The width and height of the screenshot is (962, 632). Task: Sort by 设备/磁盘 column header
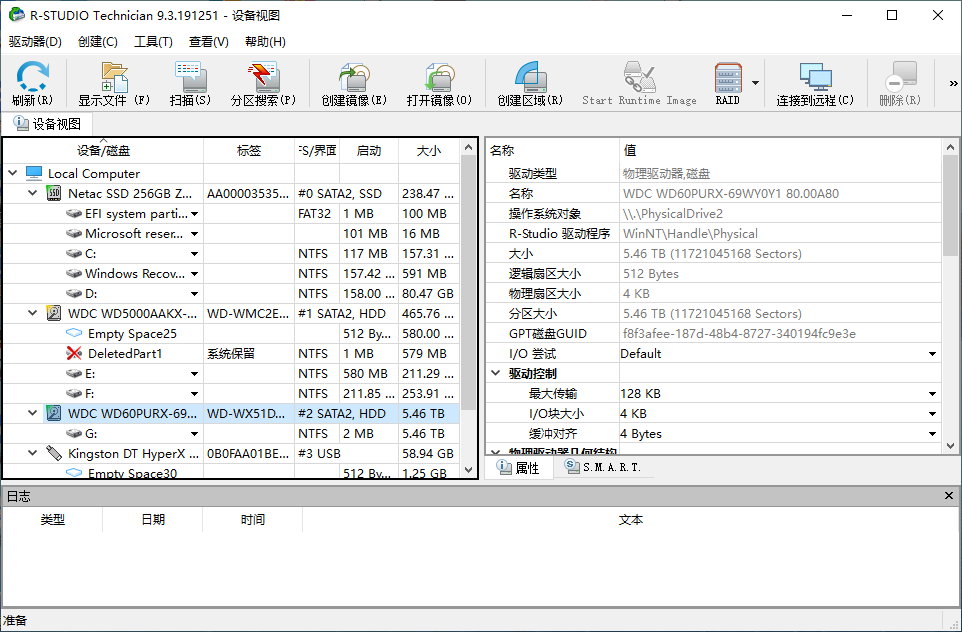103,151
